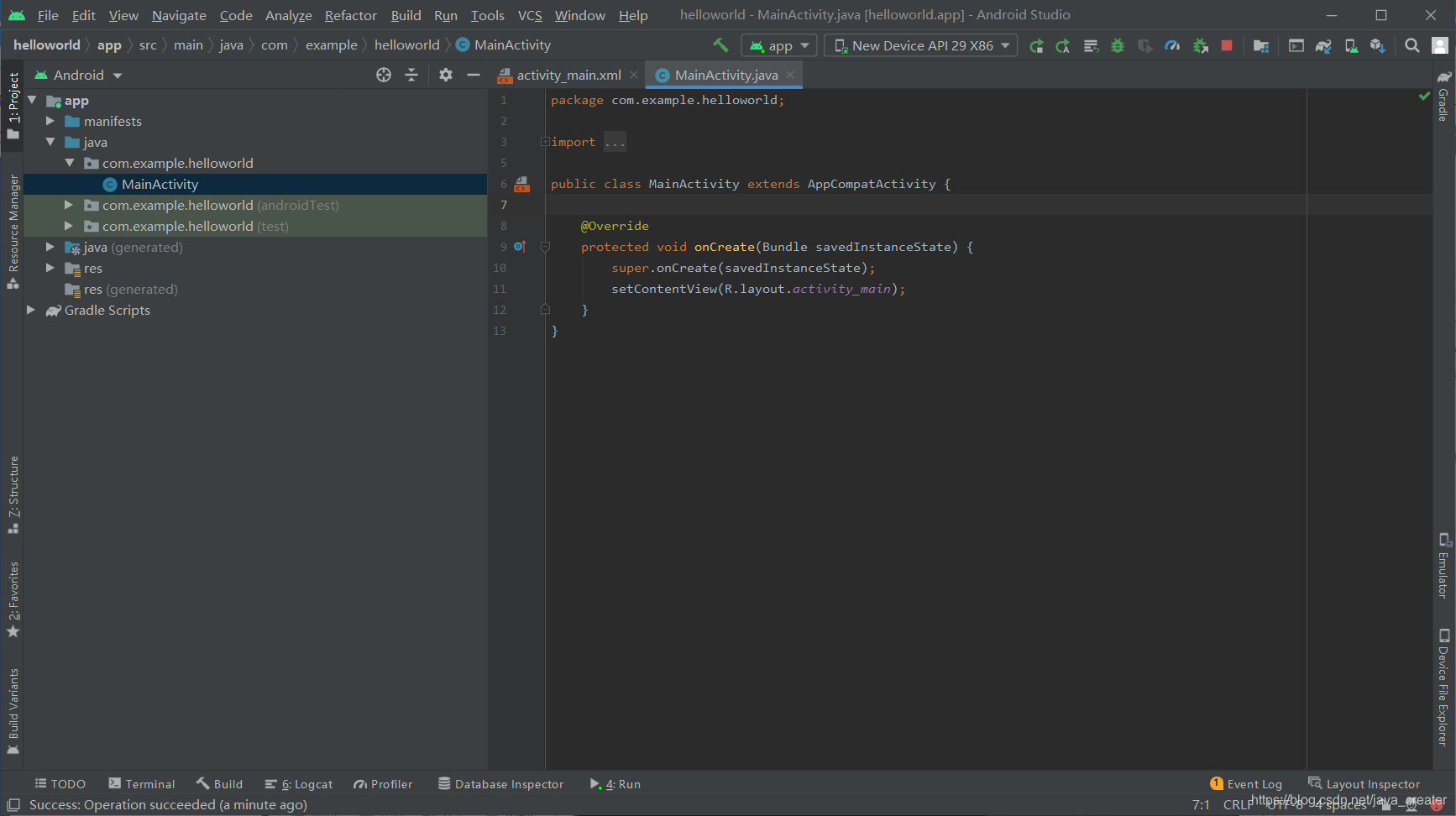
Task: Collapse the app module node
Action: (32, 100)
